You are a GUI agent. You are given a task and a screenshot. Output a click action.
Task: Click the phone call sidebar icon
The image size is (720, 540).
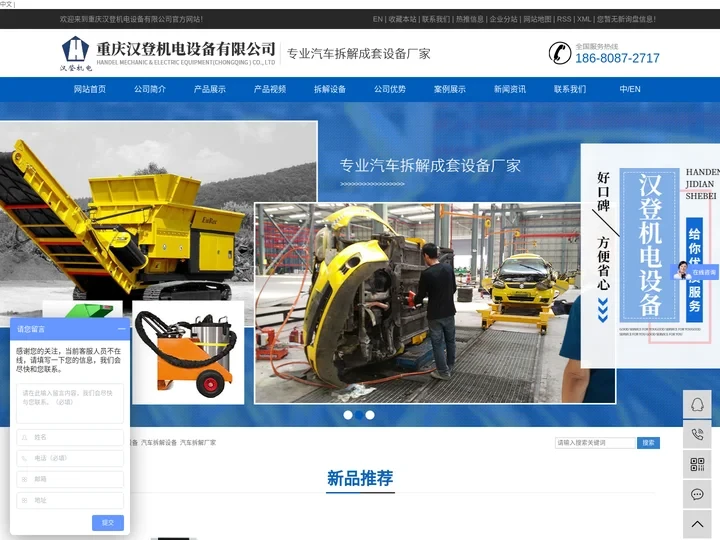click(x=697, y=434)
